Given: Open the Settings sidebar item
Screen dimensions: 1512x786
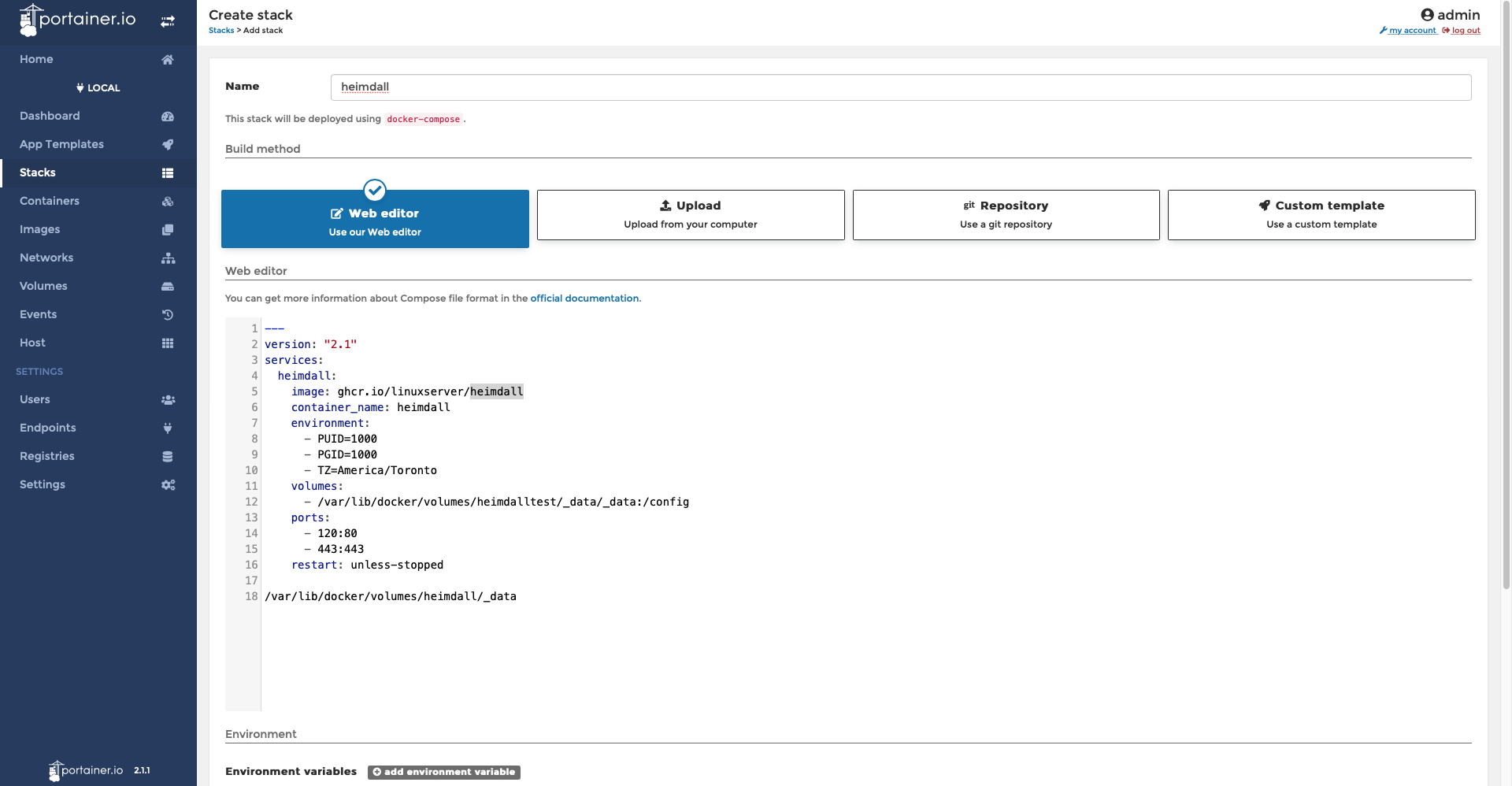Looking at the screenshot, I should tap(98, 485).
